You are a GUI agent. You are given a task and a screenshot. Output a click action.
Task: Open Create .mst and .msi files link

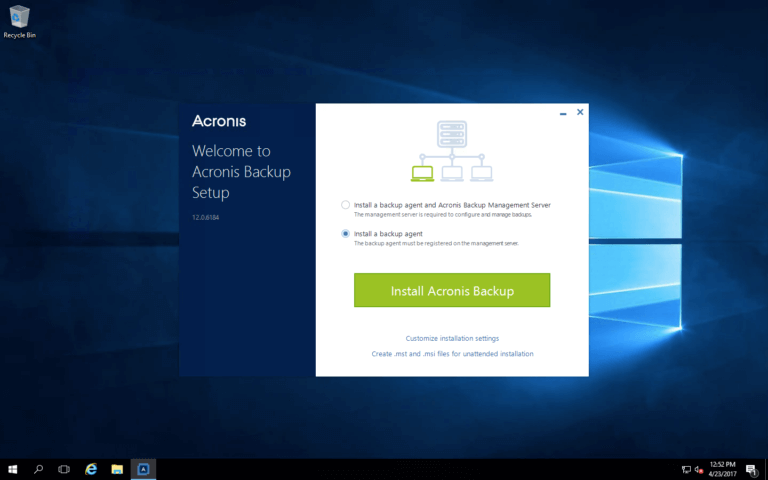click(x=452, y=354)
